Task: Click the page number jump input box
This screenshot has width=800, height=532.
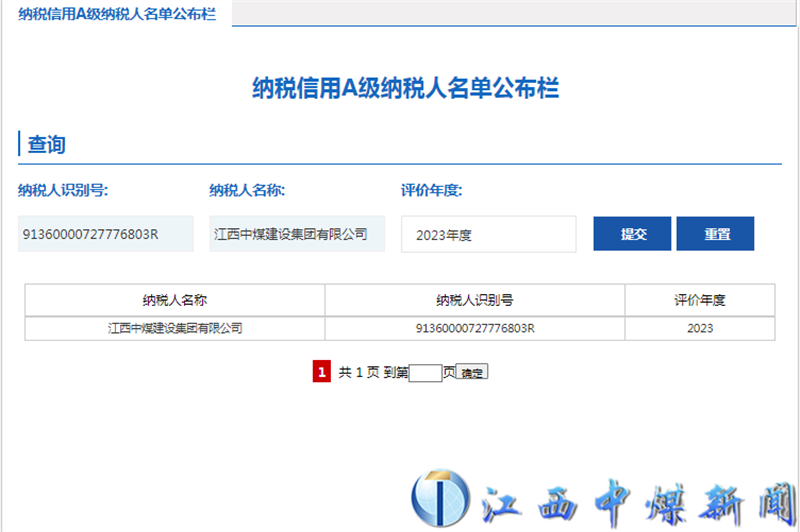Action: point(425,373)
